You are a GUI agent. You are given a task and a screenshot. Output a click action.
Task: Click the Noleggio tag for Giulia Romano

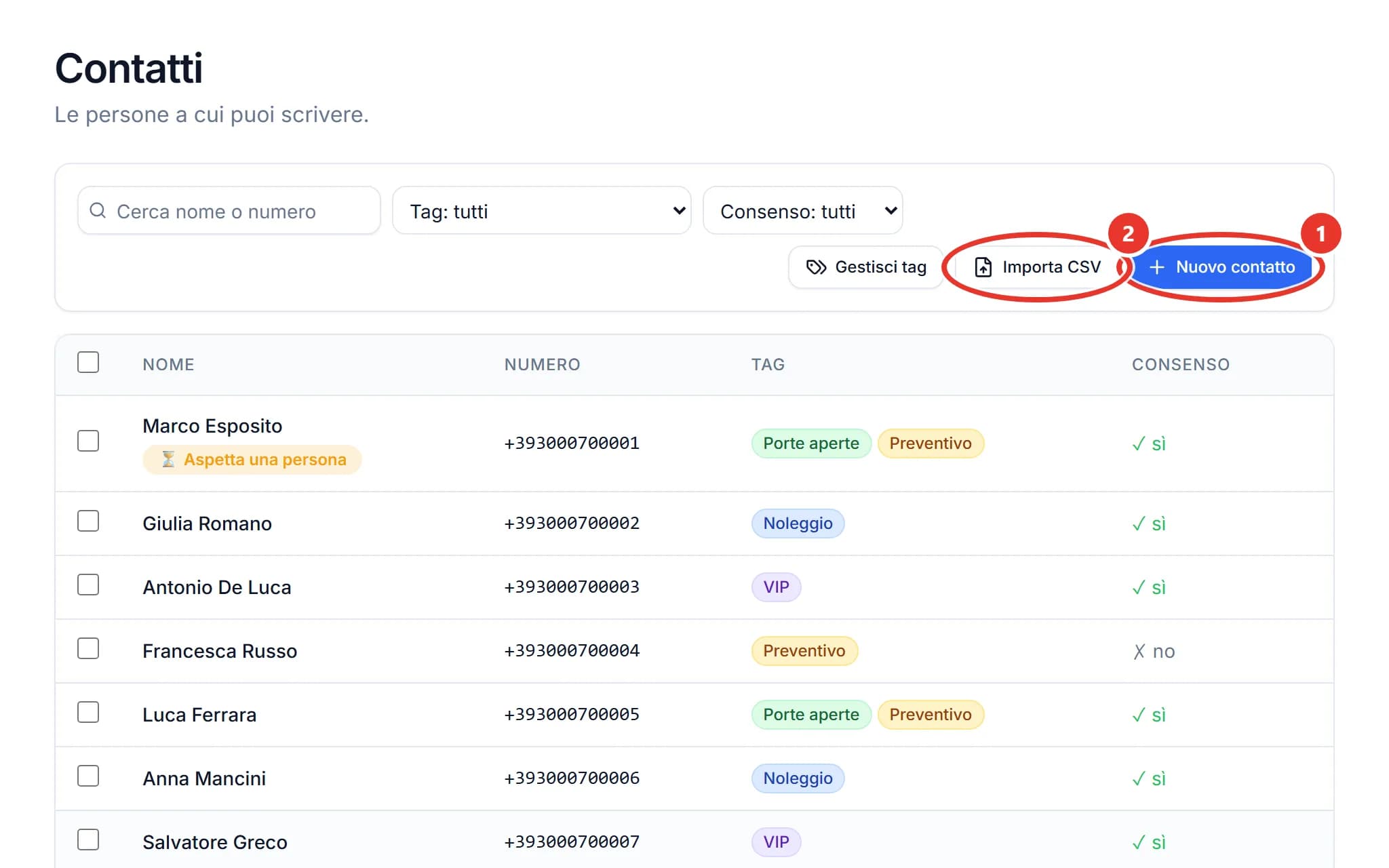798,524
